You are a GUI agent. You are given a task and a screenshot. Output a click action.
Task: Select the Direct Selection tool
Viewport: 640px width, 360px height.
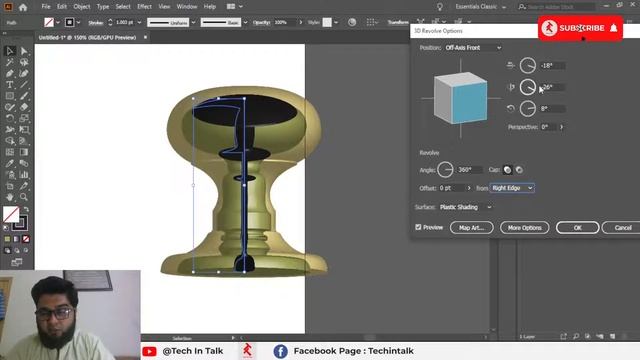click(x=24, y=51)
